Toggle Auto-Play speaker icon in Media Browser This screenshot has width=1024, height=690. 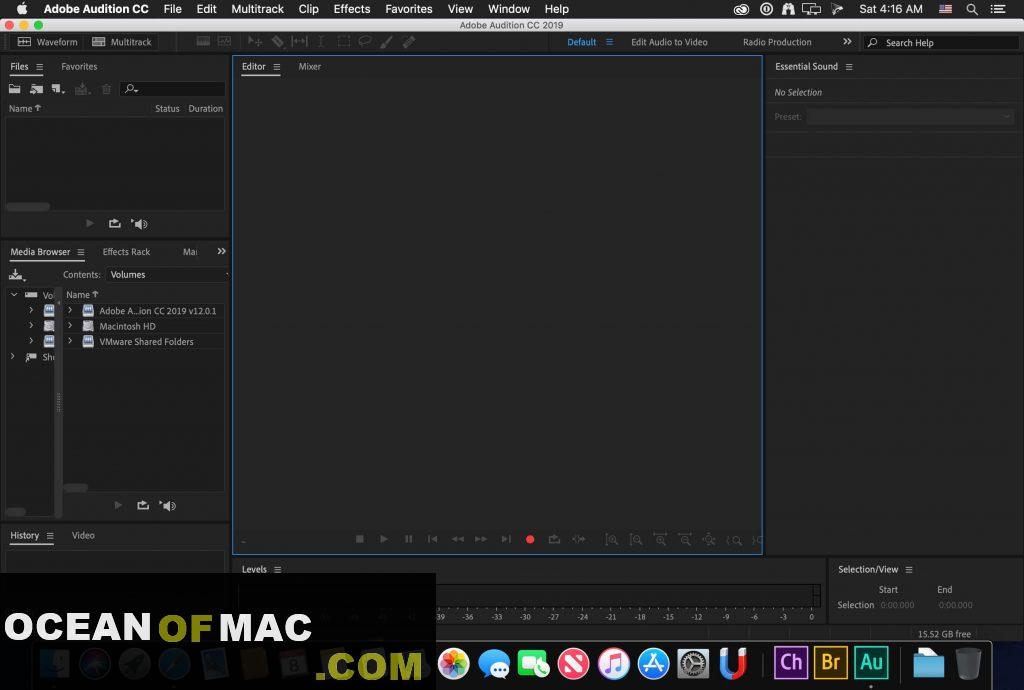[x=167, y=506]
